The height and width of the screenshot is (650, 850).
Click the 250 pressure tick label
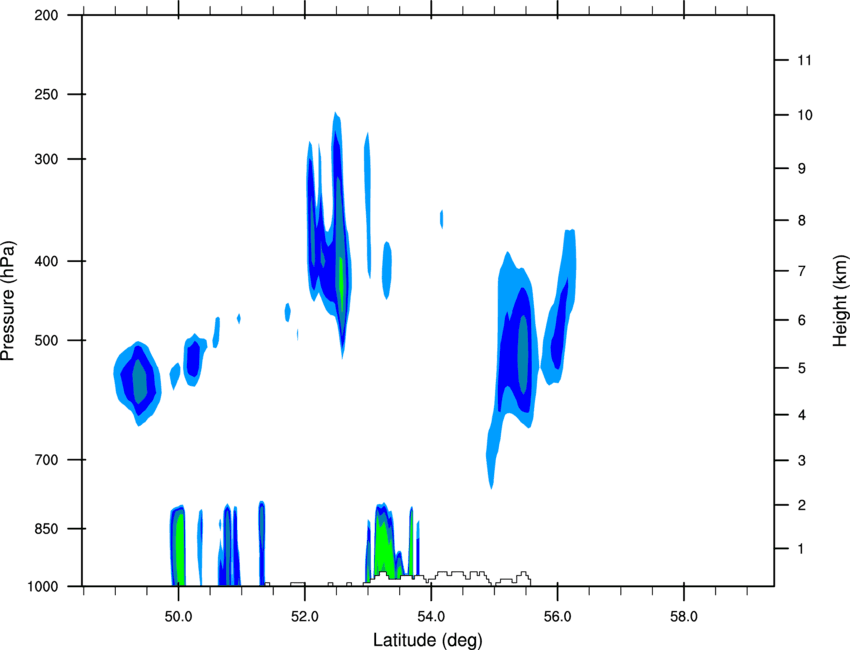click(x=46, y=94)
